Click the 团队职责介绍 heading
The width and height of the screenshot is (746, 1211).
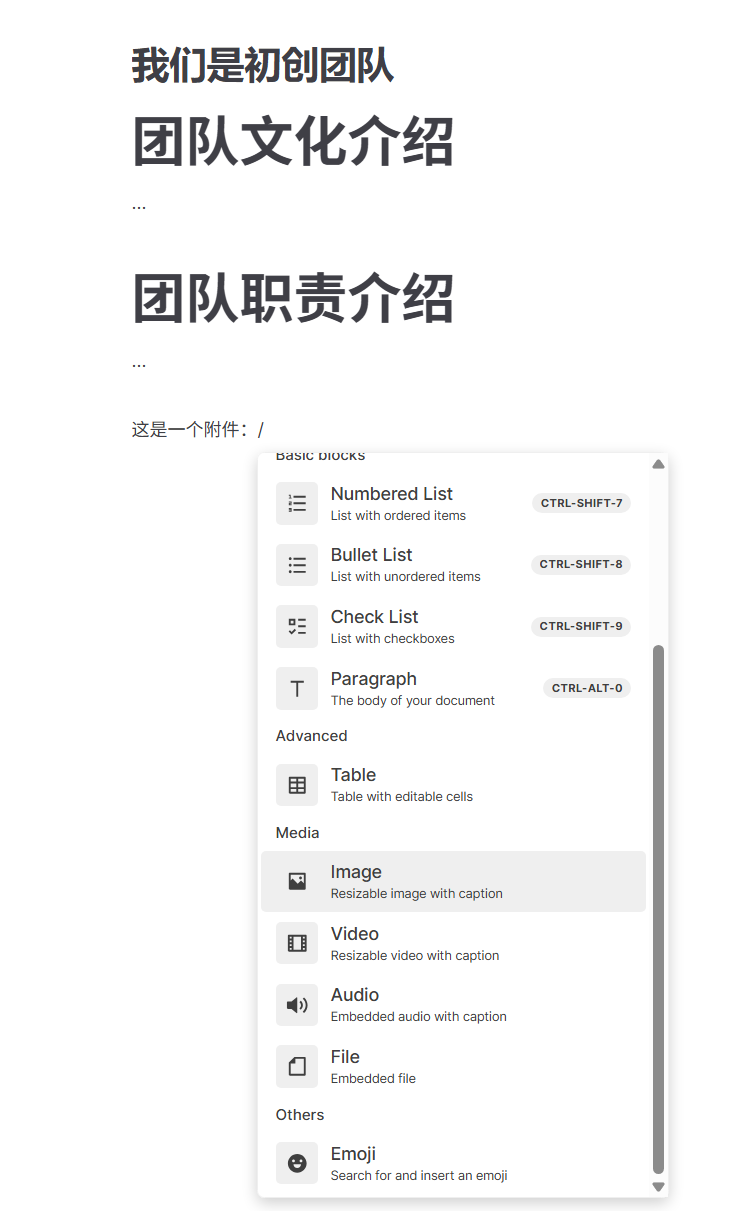tap(293, 298)
